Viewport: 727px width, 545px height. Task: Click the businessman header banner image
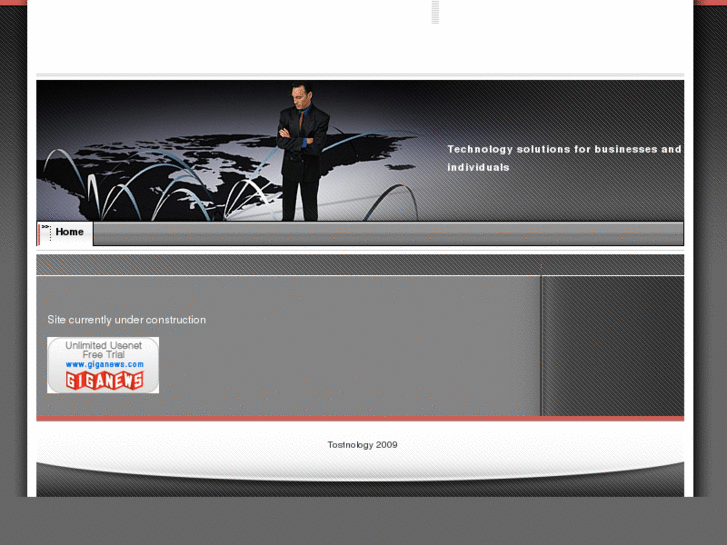pyautogui.click(x=360, y=151)
